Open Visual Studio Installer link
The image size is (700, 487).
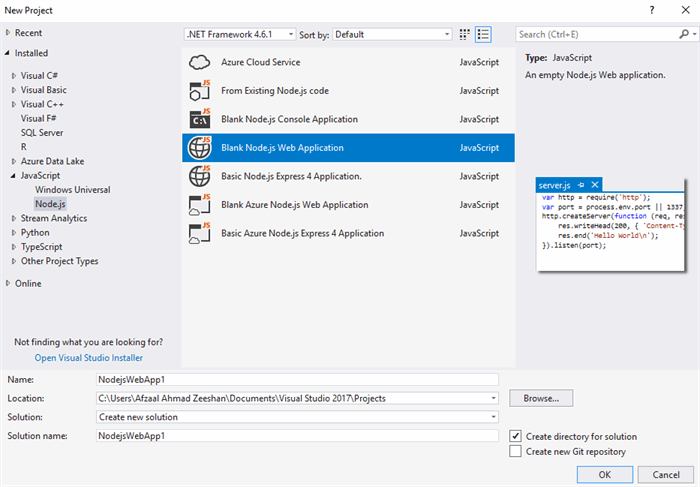[x=89, y=358]
